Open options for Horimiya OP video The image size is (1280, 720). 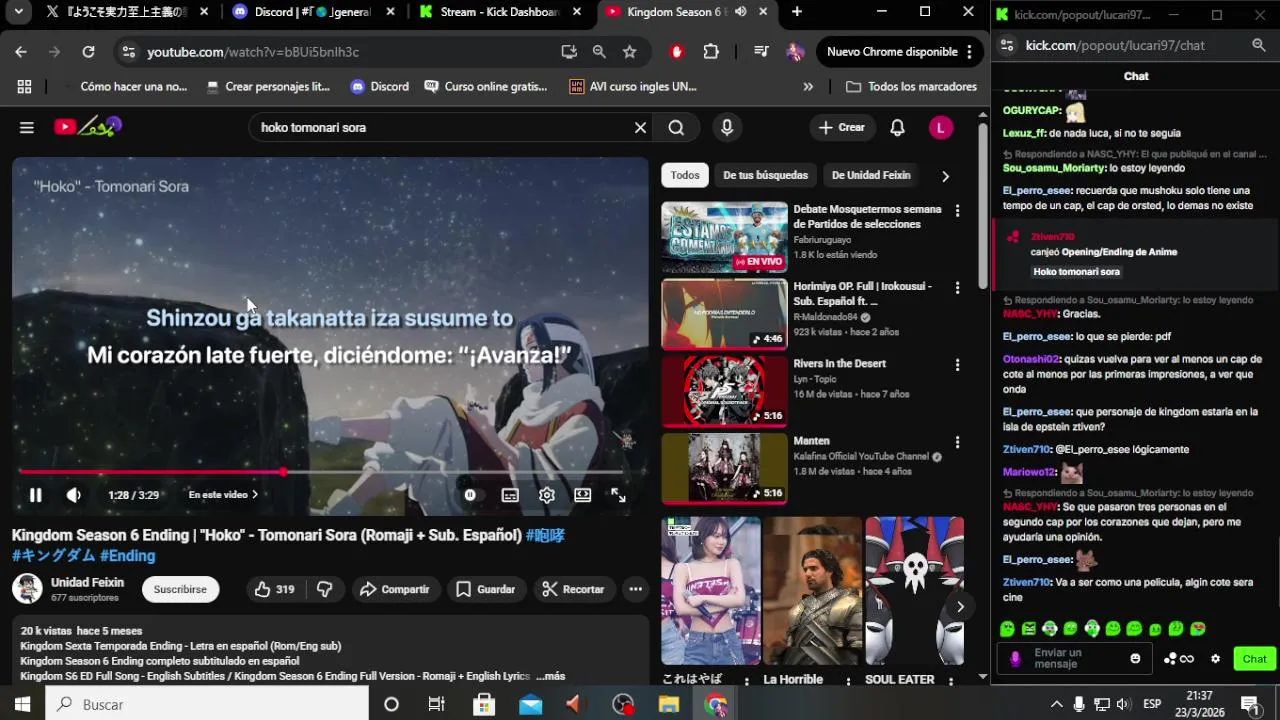[x=957, y=287]
